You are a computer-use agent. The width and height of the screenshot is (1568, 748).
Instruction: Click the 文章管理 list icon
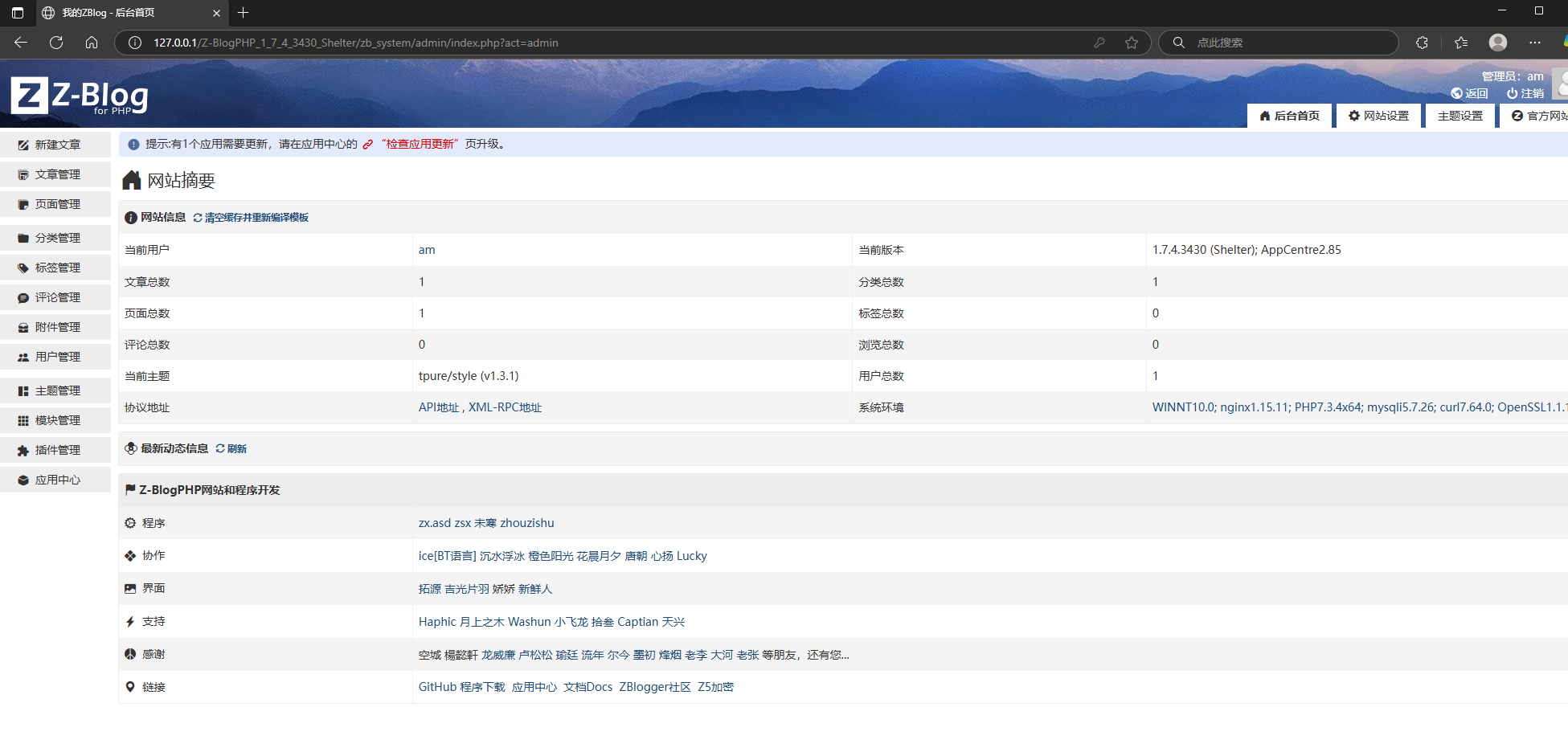[x=23, y=175]
